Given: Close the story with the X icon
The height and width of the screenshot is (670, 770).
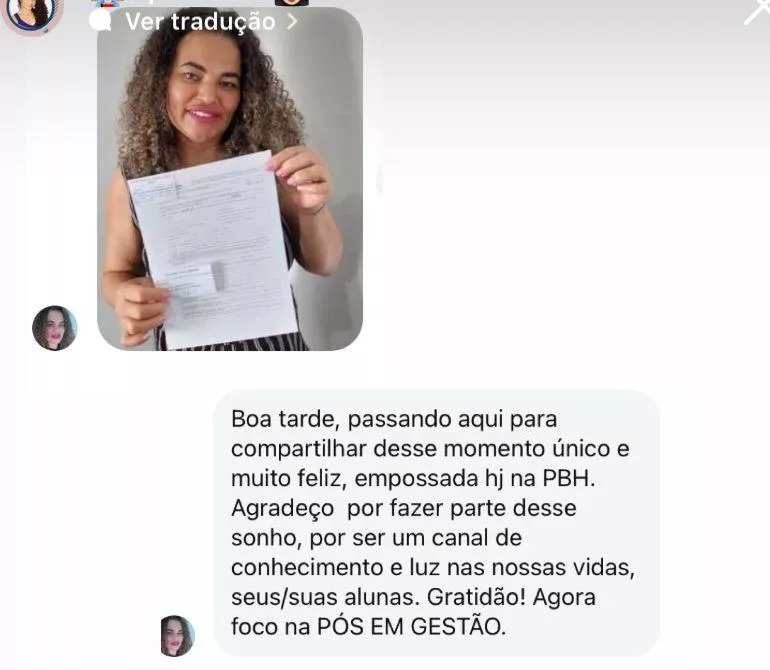Looking at the screenshot, I should tap(757, 12).
